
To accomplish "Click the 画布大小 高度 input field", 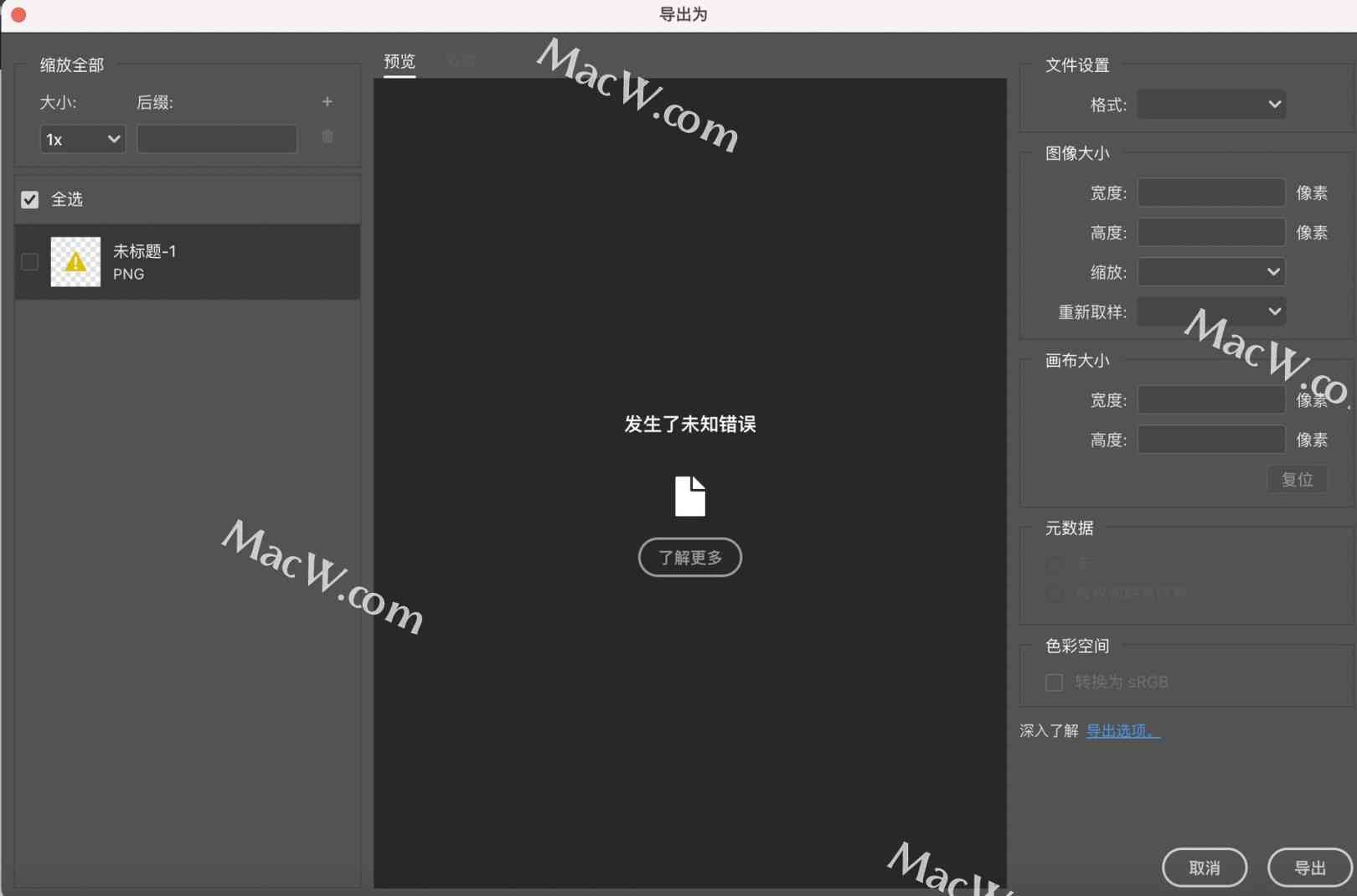I will pyautogui.click(x=1210, y=440).
